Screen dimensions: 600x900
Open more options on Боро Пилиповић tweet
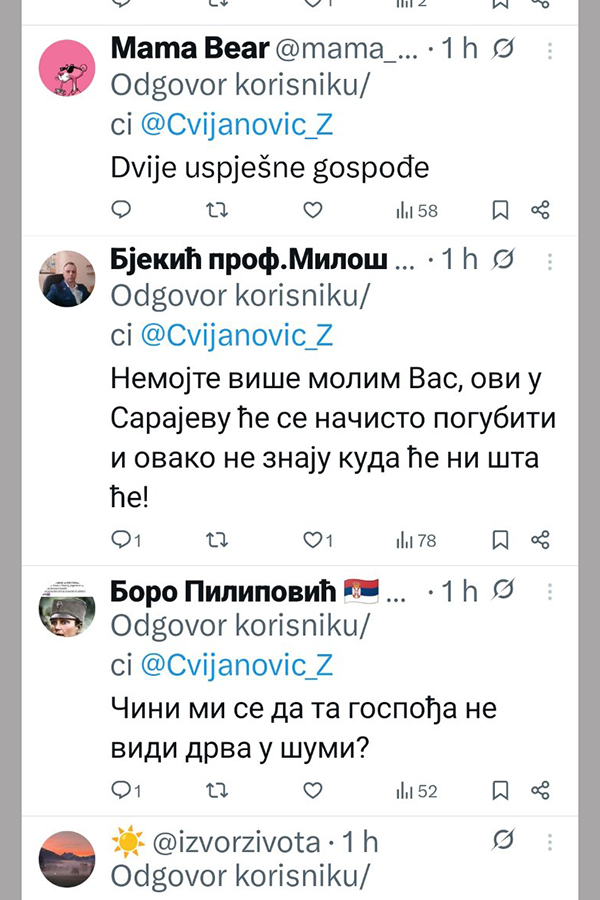click(549, 591)
